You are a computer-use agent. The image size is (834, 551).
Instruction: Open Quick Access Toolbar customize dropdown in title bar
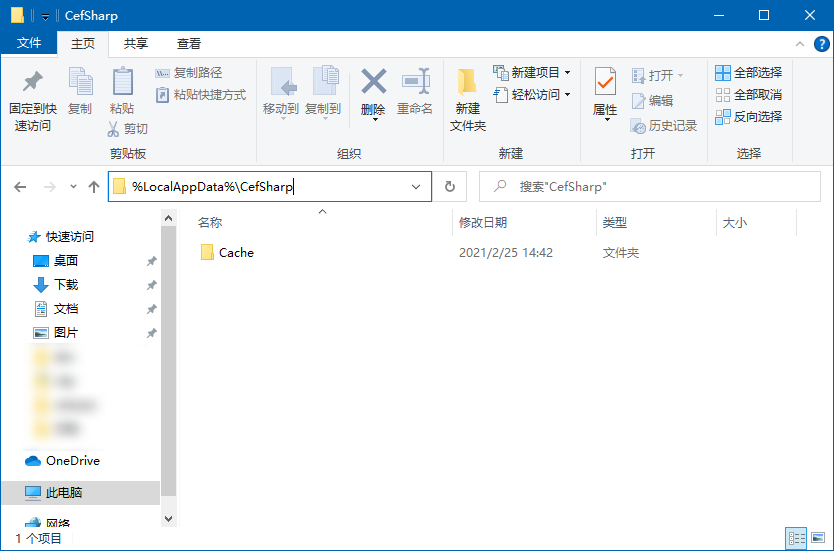[45, 16]
